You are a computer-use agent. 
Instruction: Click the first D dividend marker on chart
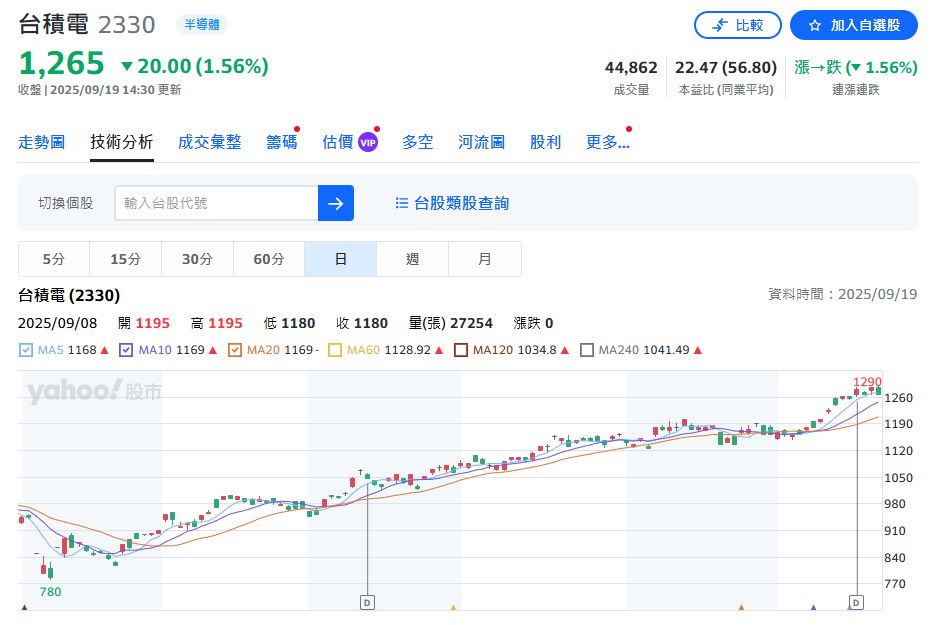pos(367,602)
